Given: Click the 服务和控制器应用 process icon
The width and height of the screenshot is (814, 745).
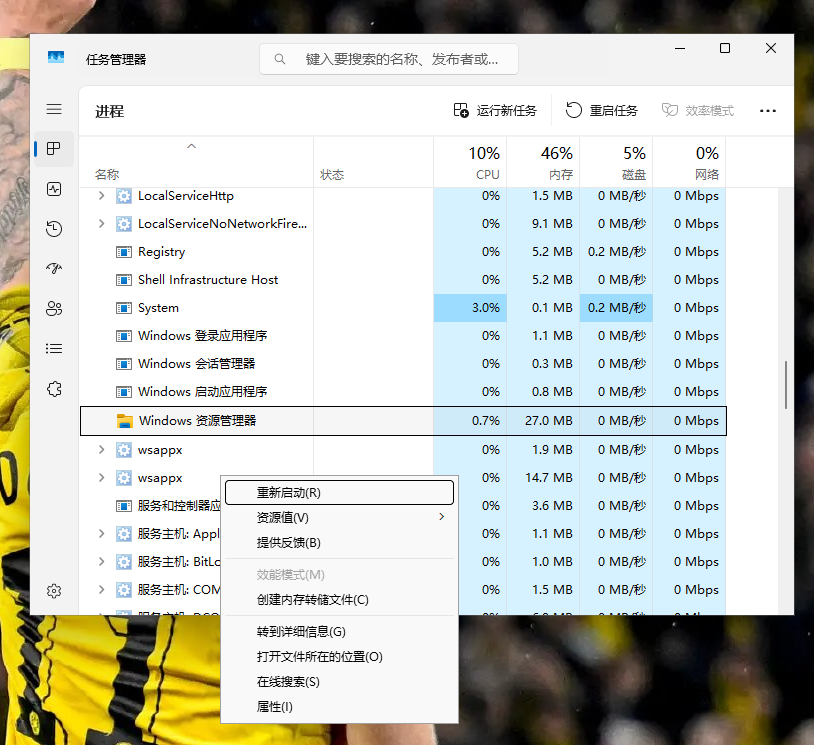Looking at the screenshot, I should coord(124,506).
